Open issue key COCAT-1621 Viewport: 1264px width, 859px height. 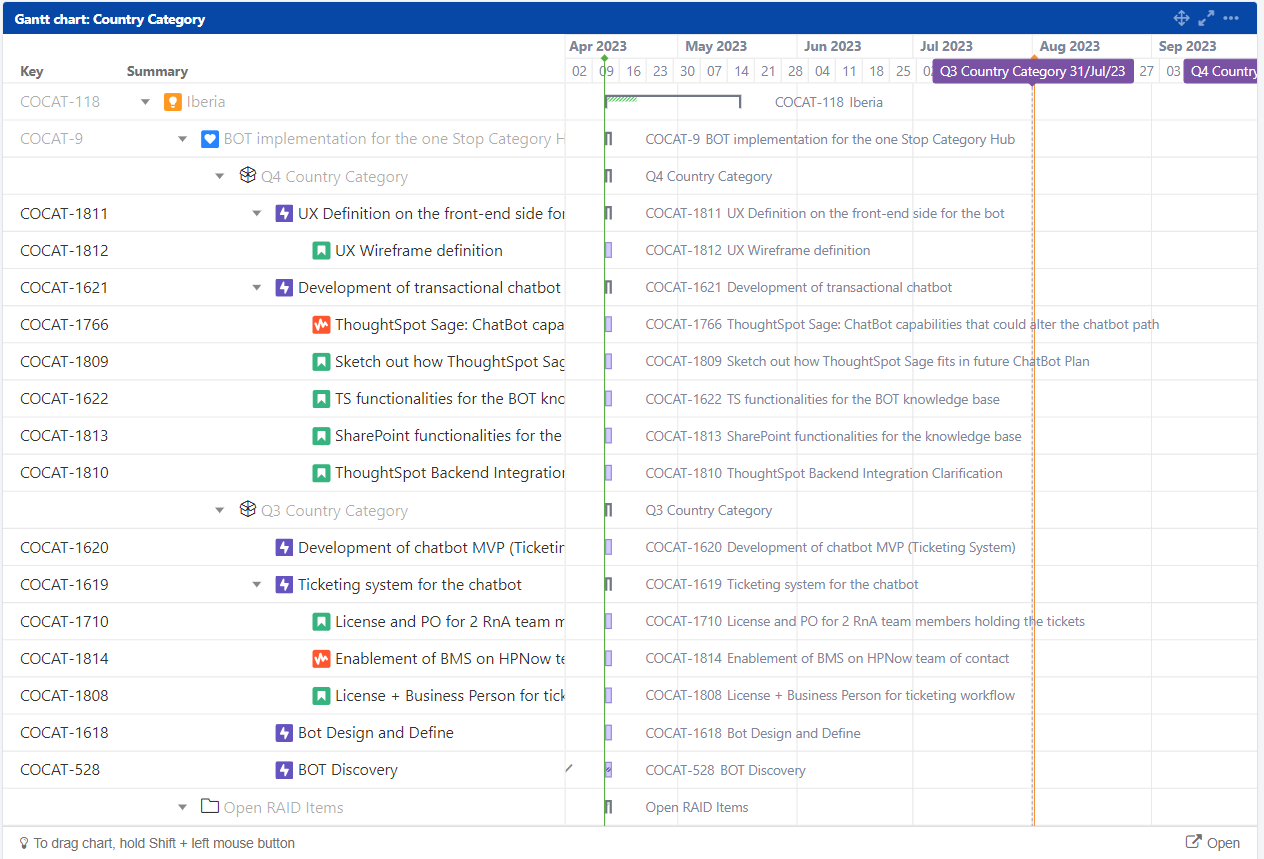pos(64,287)
